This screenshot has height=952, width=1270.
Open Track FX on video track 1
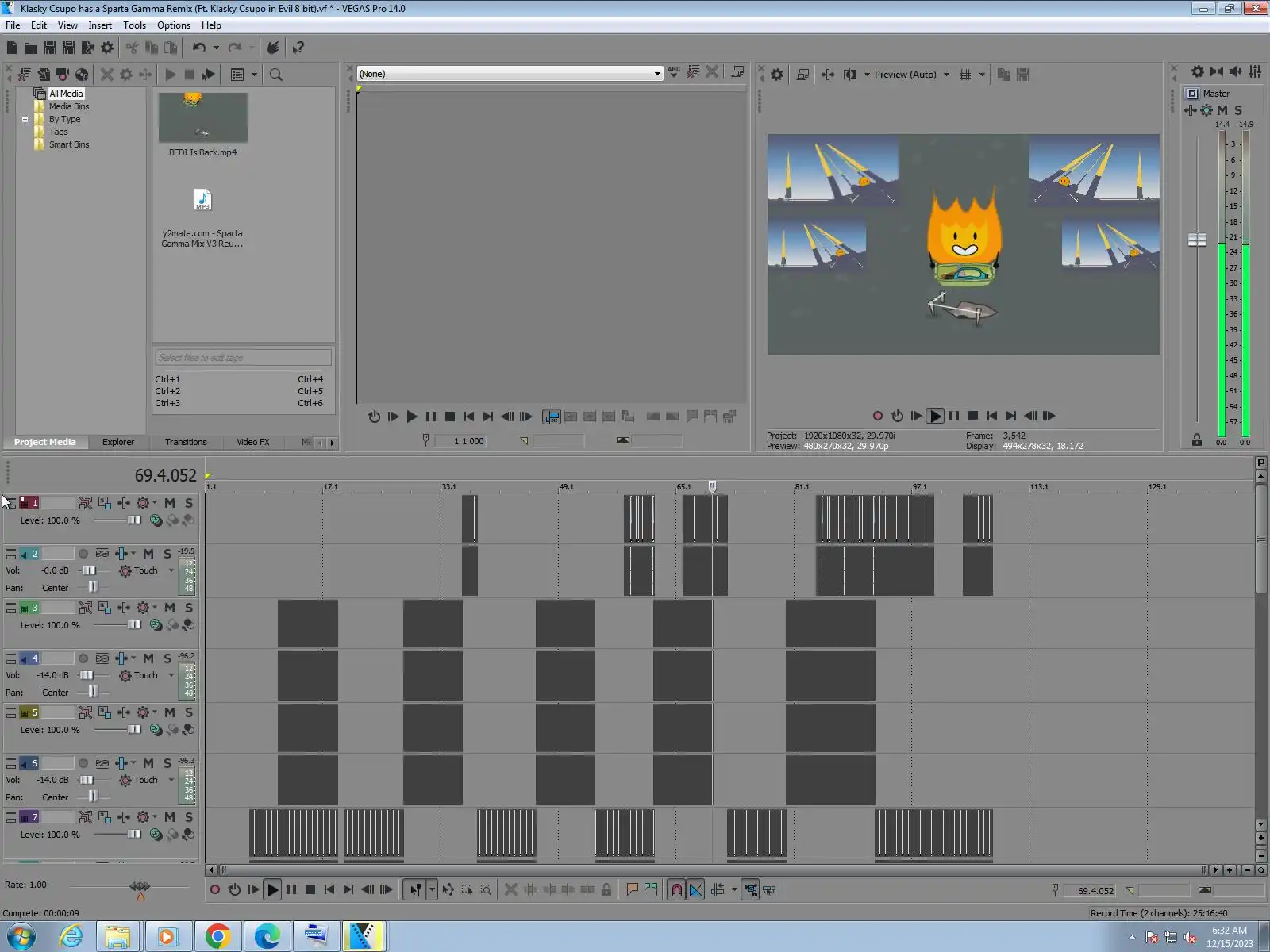(x=124, y=503)
